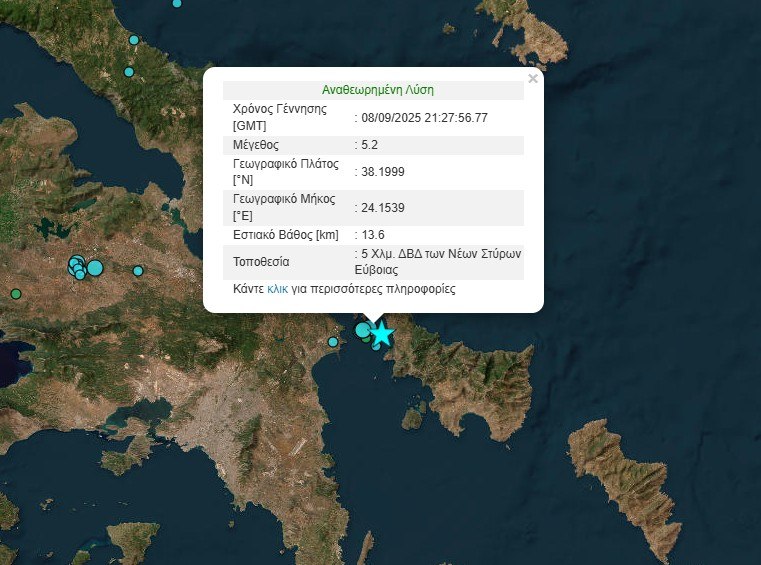
Task: Select the origin time 08/09/2025 21:27:56.77
Action: pyautogui.click(x=425, y=118)
